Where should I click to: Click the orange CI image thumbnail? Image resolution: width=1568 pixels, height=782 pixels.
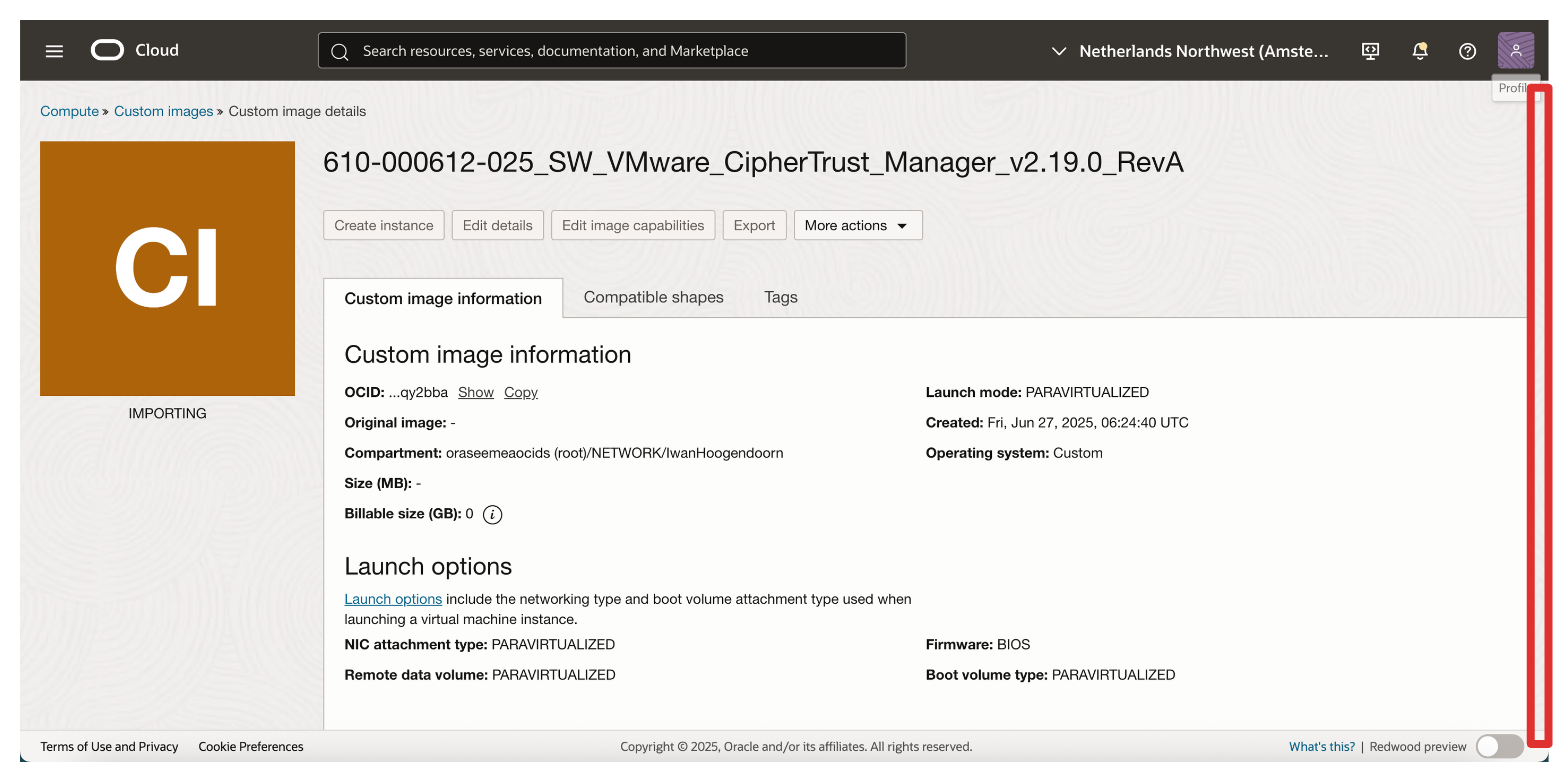[167, 268]
